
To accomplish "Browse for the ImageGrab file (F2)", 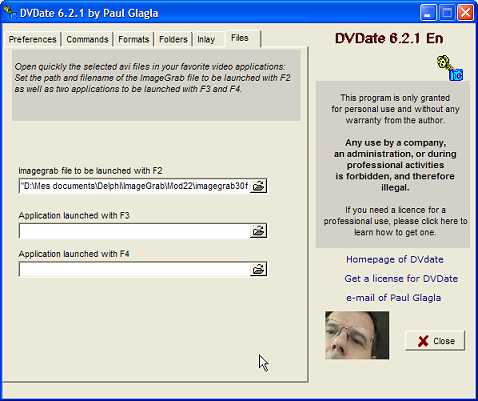I will point(258,186).
